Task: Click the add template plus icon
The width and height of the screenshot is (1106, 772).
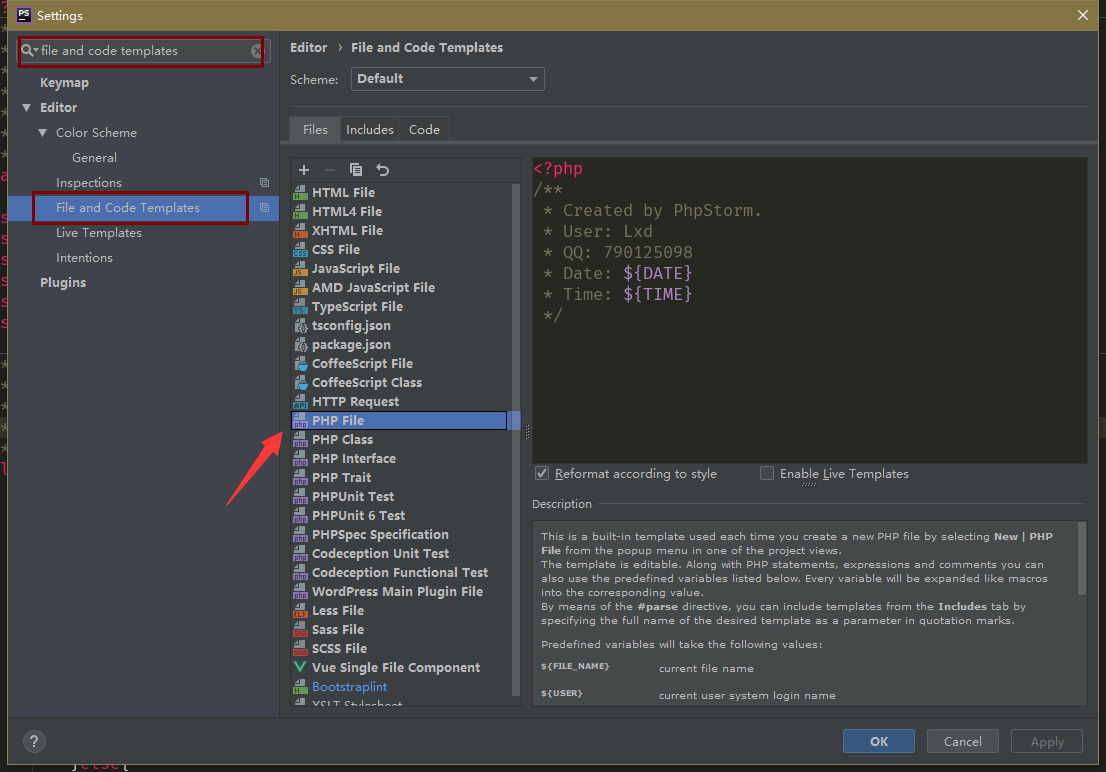Action: (304, 170)
